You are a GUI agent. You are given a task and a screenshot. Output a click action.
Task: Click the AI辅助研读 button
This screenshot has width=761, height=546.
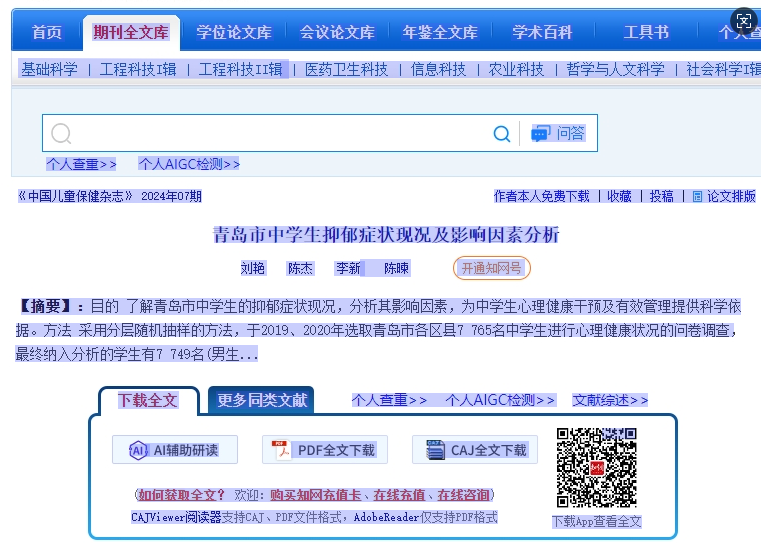174,450
